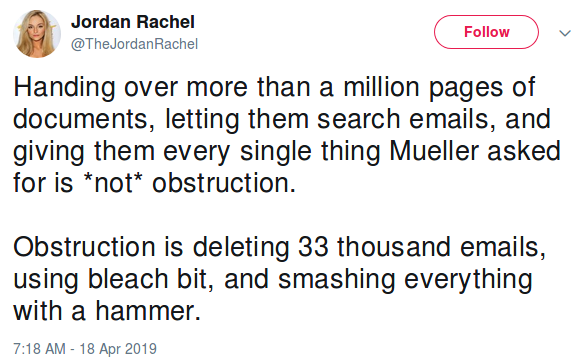Open the @TheJordanRachel handle link
The width and height of the screenshot is (571, 364).
134,44
